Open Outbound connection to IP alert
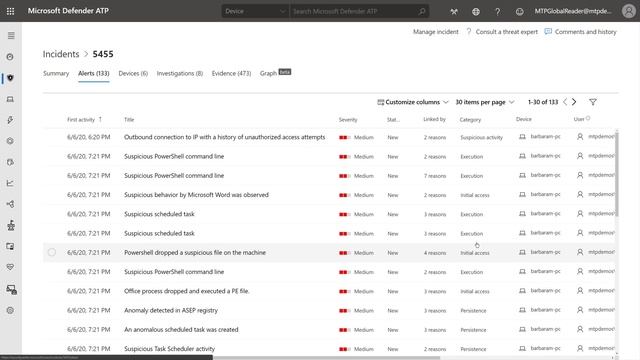Image resolution: width=640 pixels, height=360 pixels. (224, 137)
